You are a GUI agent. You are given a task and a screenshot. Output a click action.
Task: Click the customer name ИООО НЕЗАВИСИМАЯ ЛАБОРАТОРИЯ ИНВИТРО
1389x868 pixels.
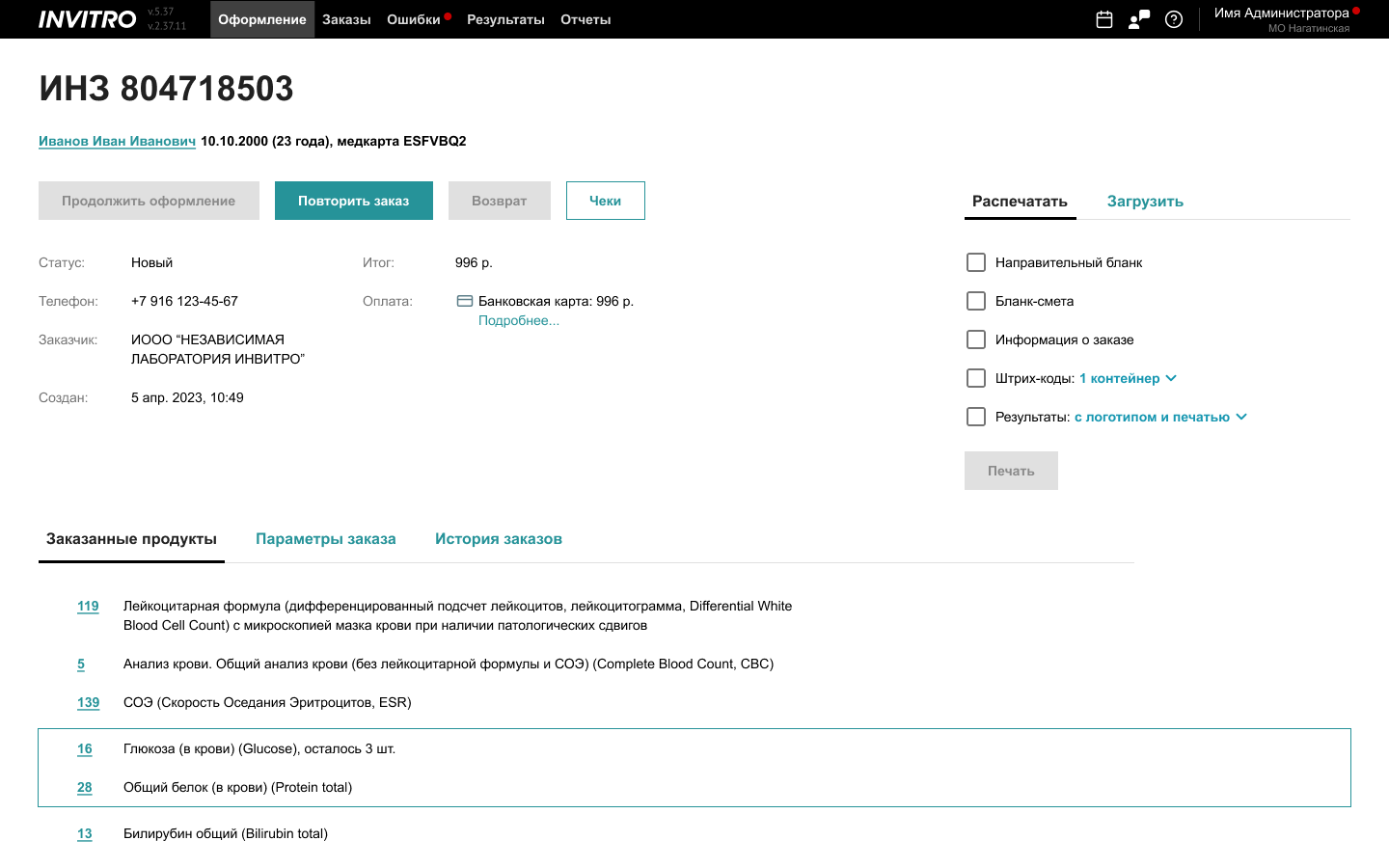(x=218, y=349)
